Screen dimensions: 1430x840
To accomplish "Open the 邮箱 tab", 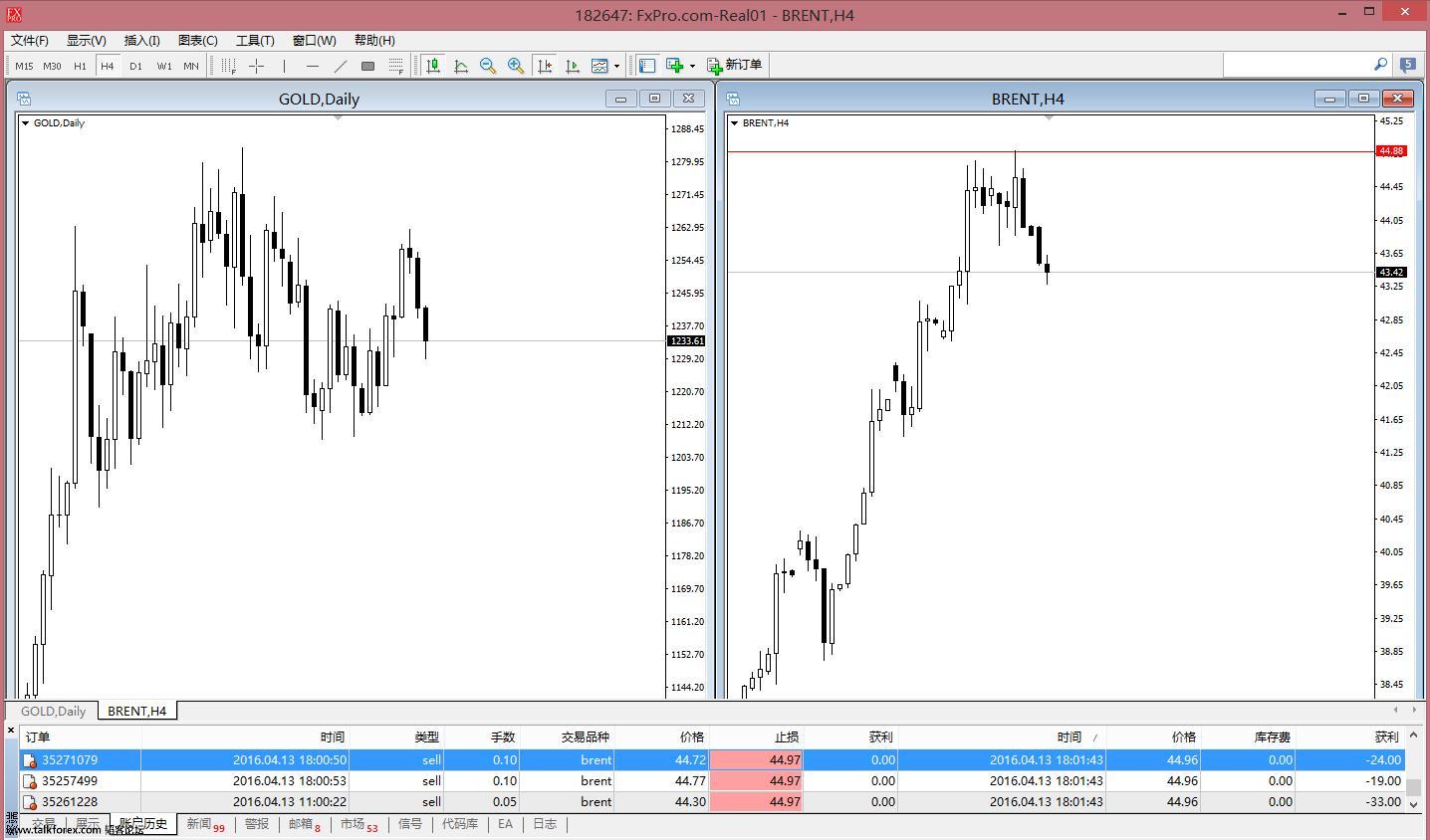I will coord(304,824).
